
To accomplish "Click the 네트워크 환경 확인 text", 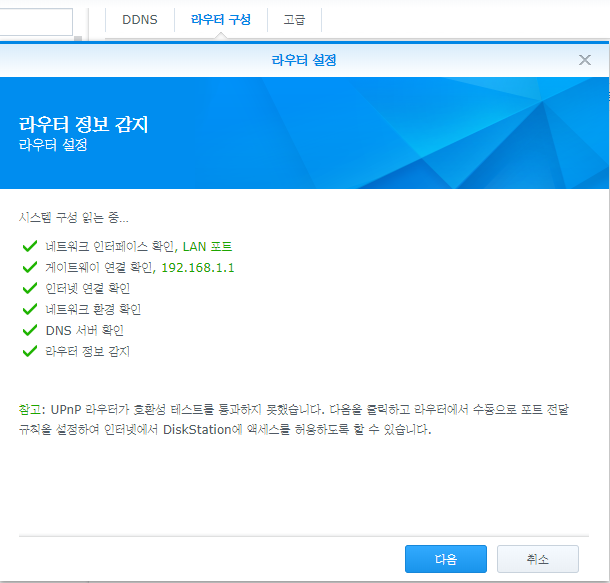I will [x=93, y=310].
